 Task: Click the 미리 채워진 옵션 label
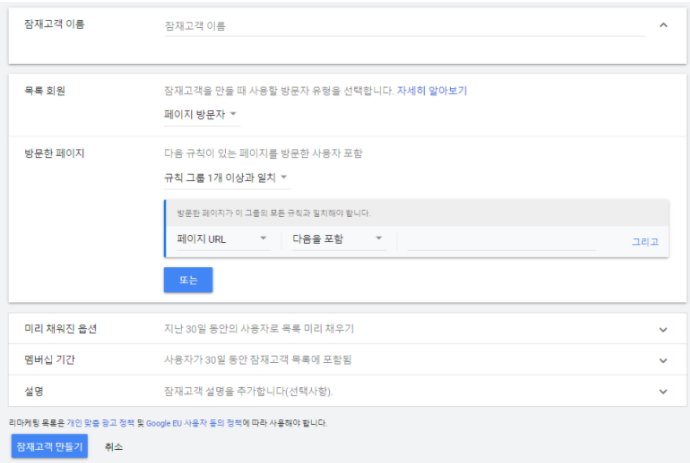pos(60,329)
